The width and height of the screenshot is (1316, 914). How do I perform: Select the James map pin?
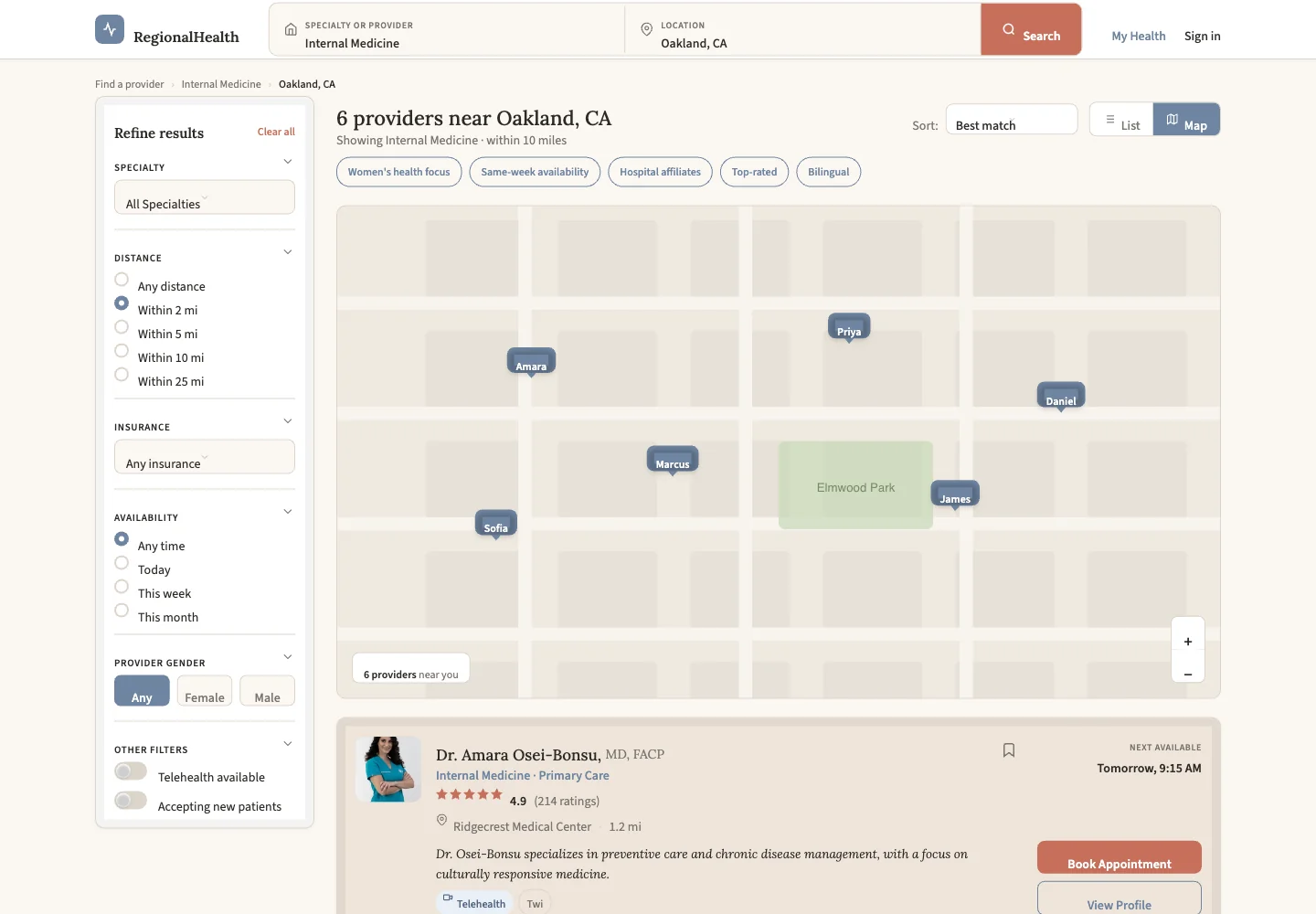955,494
